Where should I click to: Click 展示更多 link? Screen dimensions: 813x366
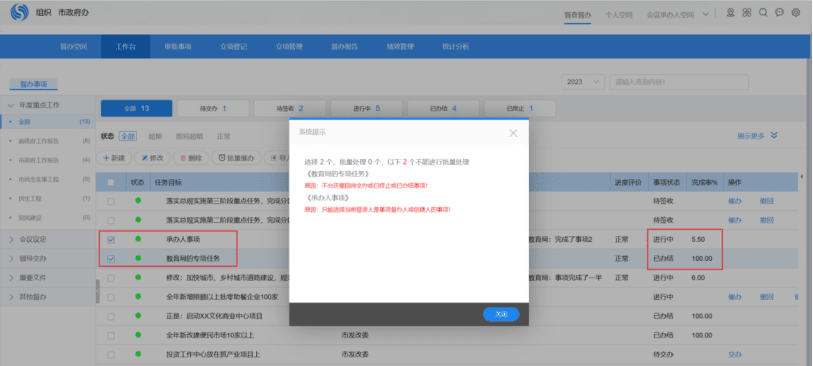(x=751, y=136)
